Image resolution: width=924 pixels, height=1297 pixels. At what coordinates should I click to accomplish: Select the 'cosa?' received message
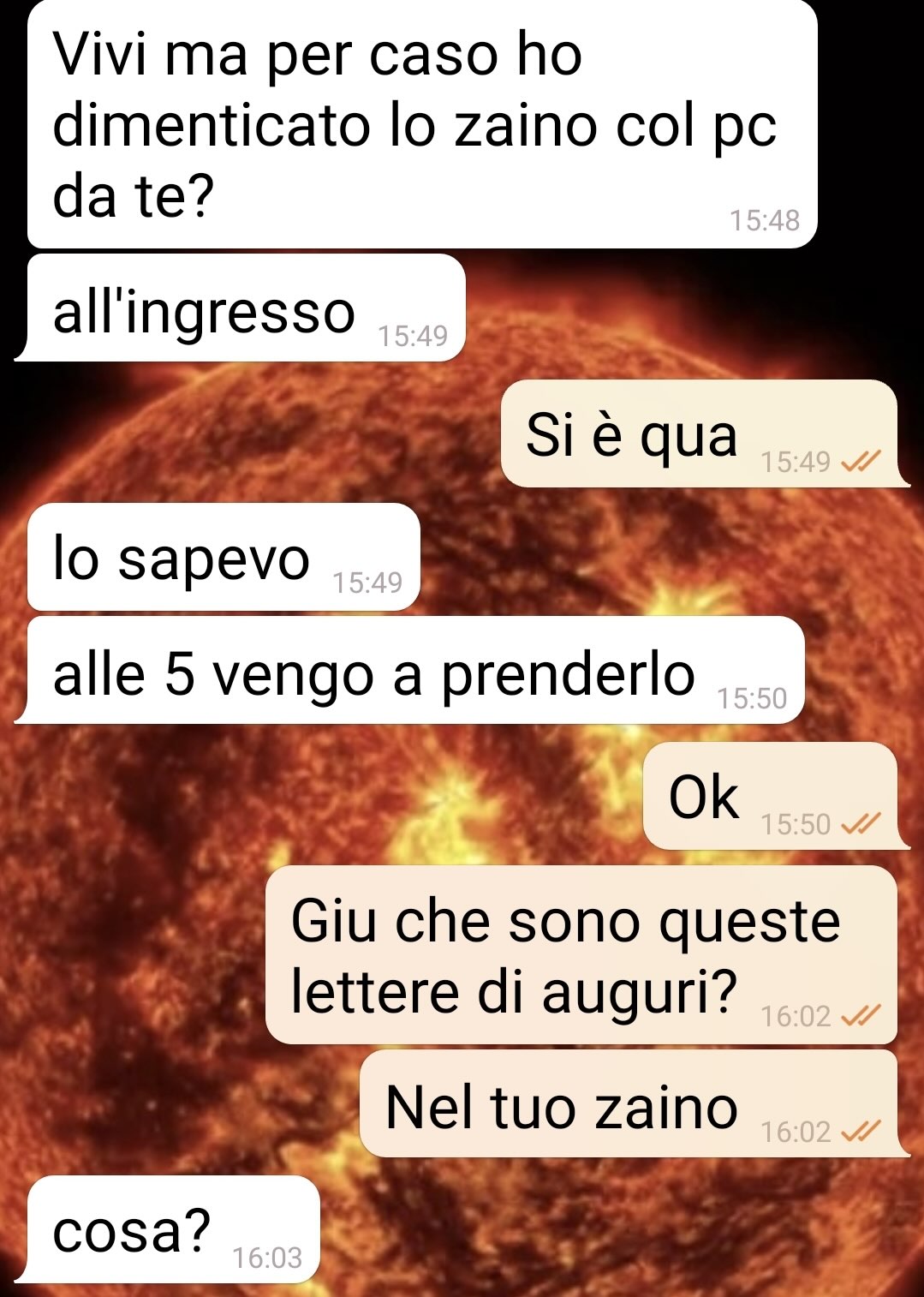click(x=168, y=1229)
